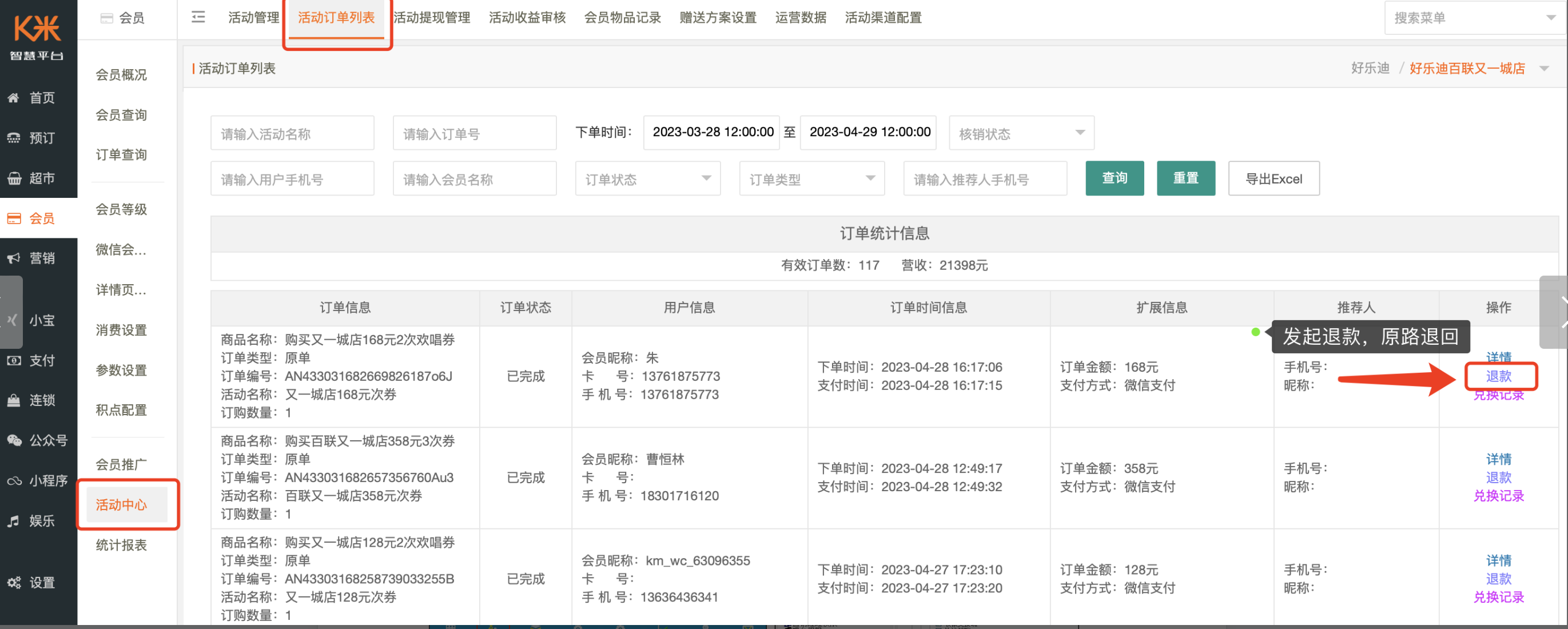Open 小宝 sidebar icon
Image resolution: width=1568 pixels, height=629 pixels.
12,320
